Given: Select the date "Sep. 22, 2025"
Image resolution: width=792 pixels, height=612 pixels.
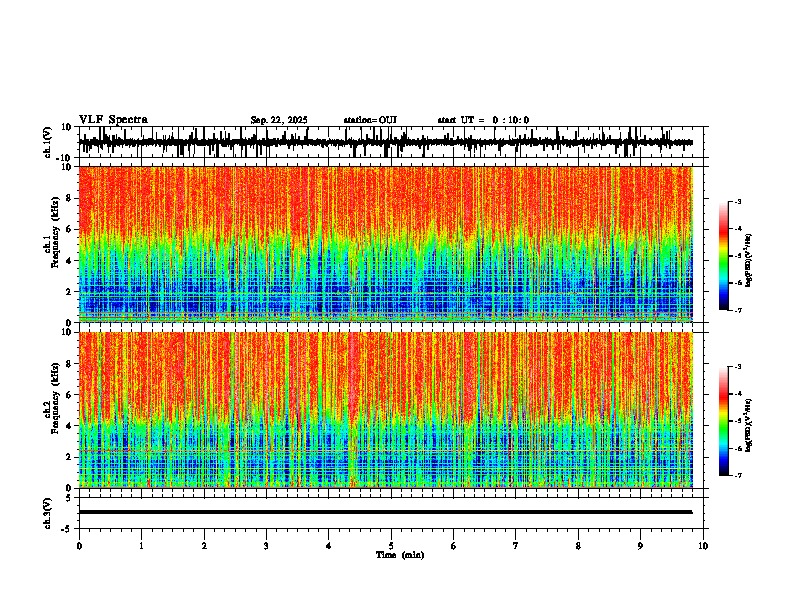Looking at the screenshot, I should 279,120.
